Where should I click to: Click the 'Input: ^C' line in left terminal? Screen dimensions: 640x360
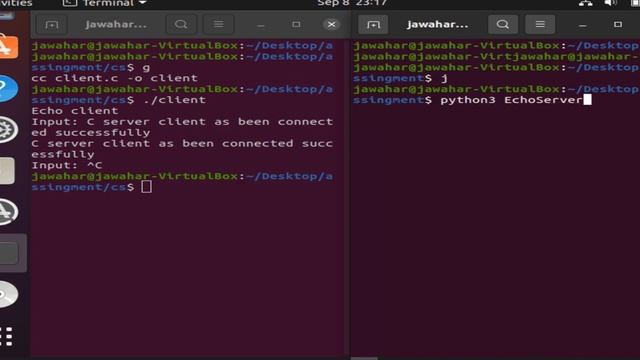(x=67, y=165)
